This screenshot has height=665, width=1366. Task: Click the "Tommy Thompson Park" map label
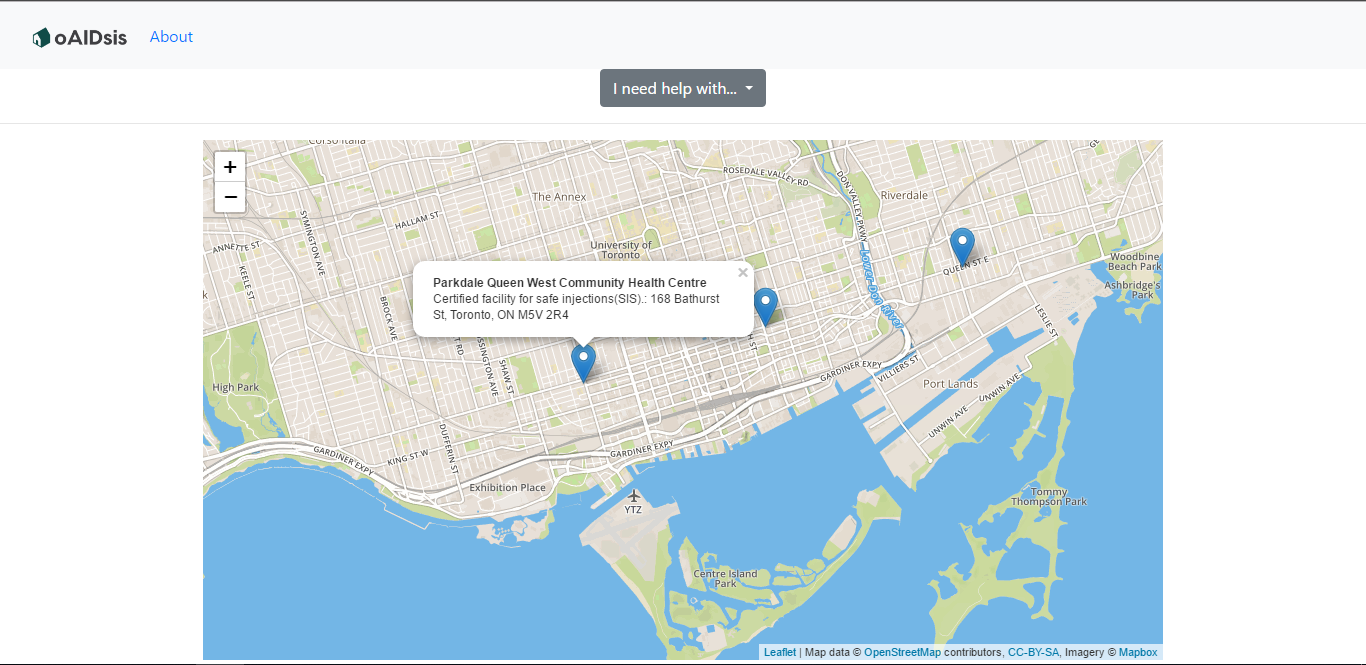tap(1048, 496)
